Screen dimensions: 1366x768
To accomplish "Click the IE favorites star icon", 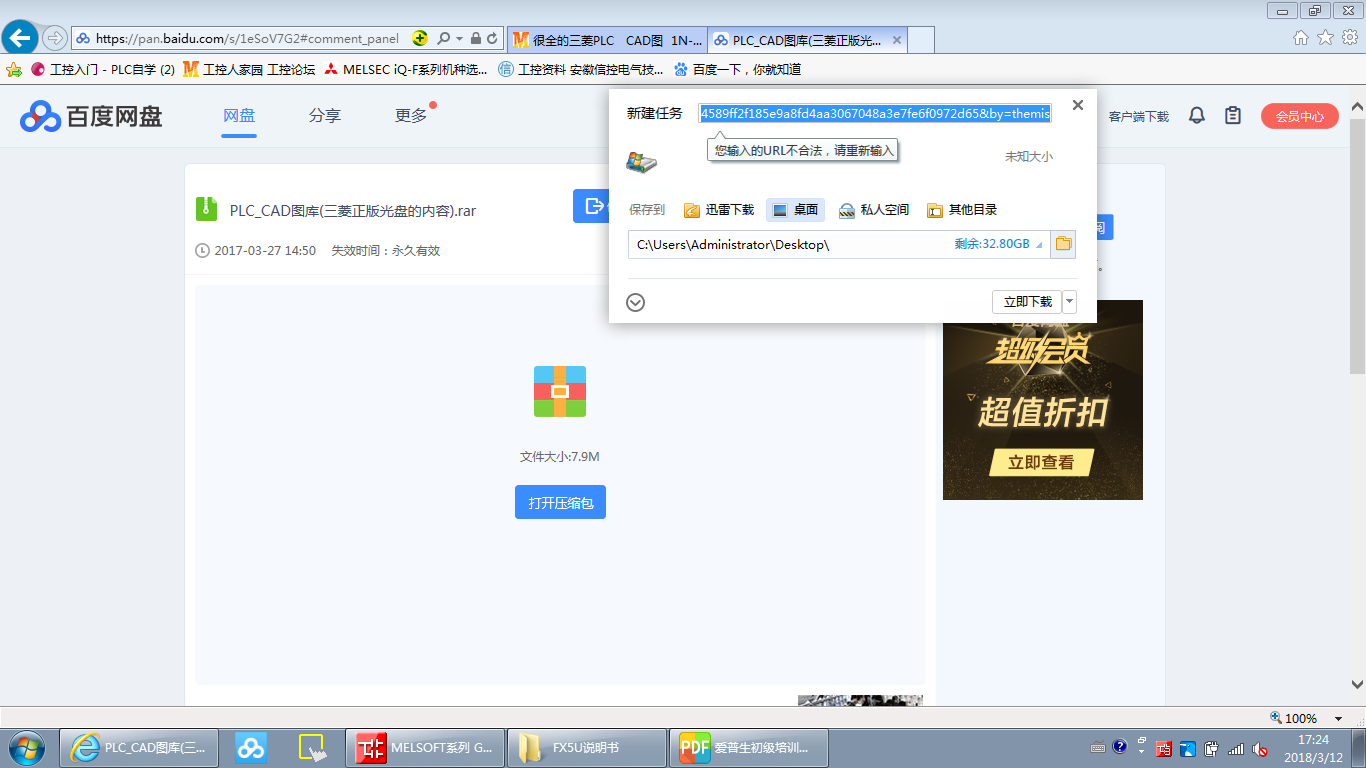I will tap(1325, 38).
